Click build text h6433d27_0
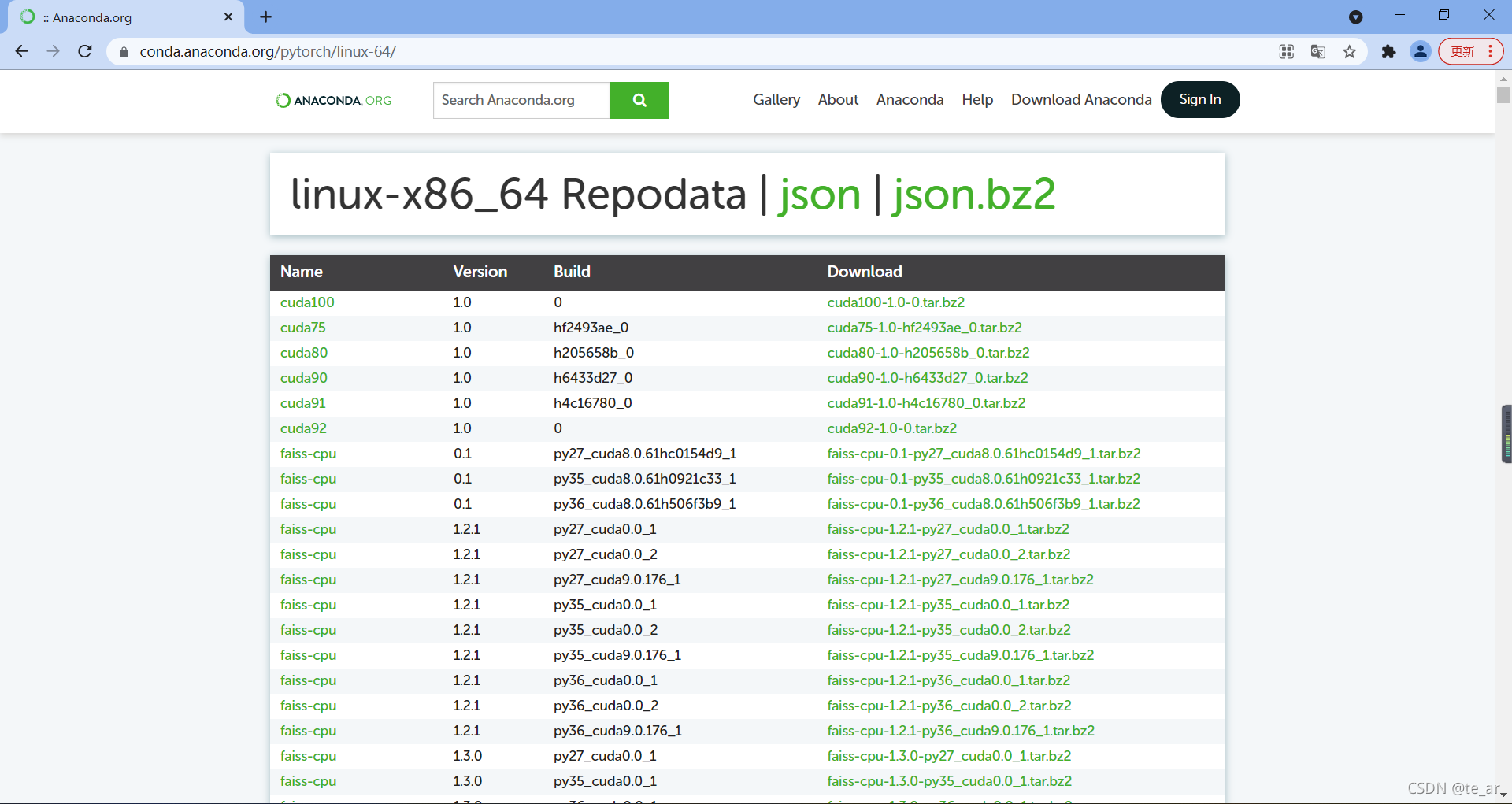Screen dimensions: 1512x804 (593, 378)
